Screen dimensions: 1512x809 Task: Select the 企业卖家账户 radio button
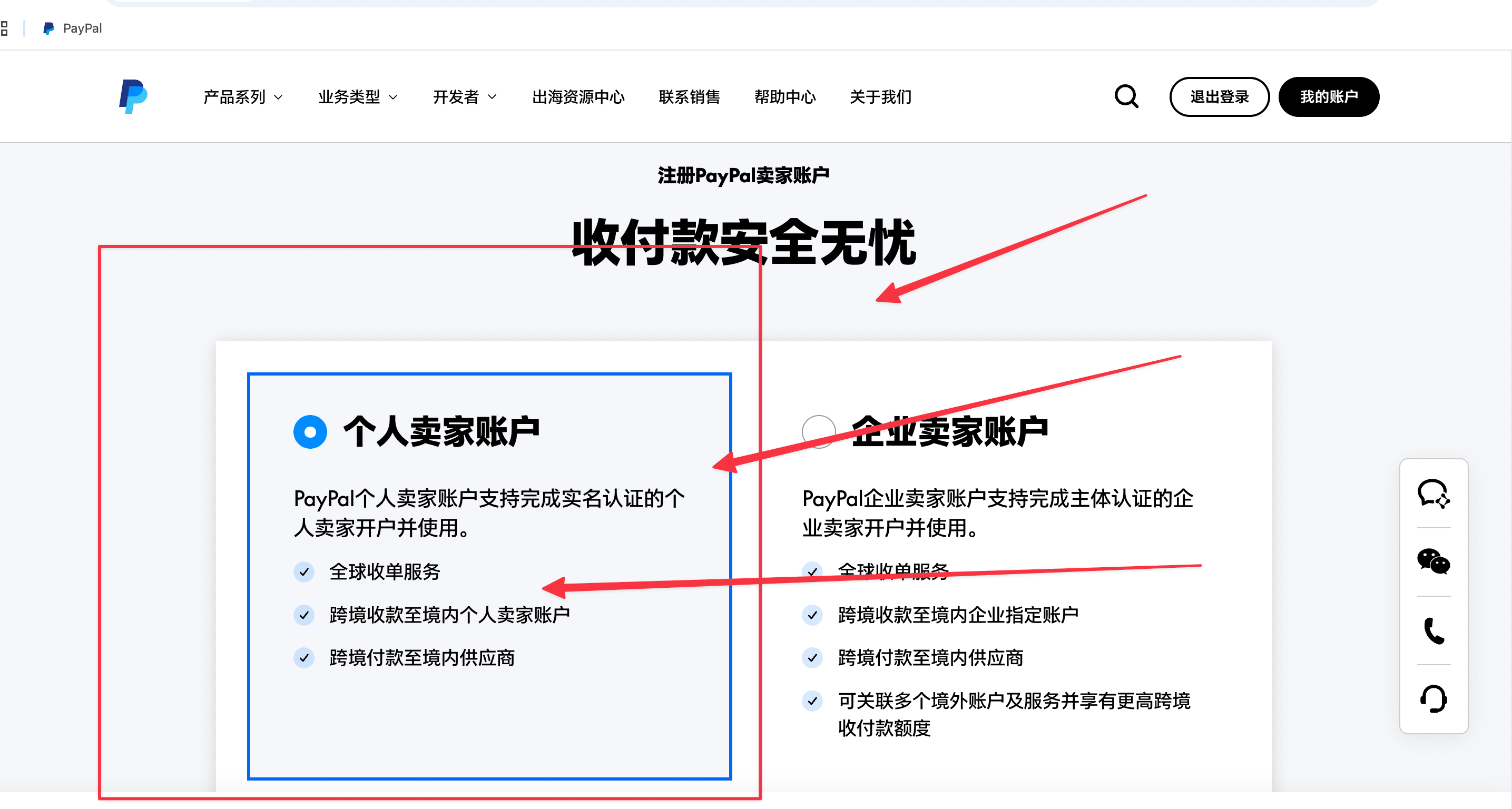pos(818,432)
